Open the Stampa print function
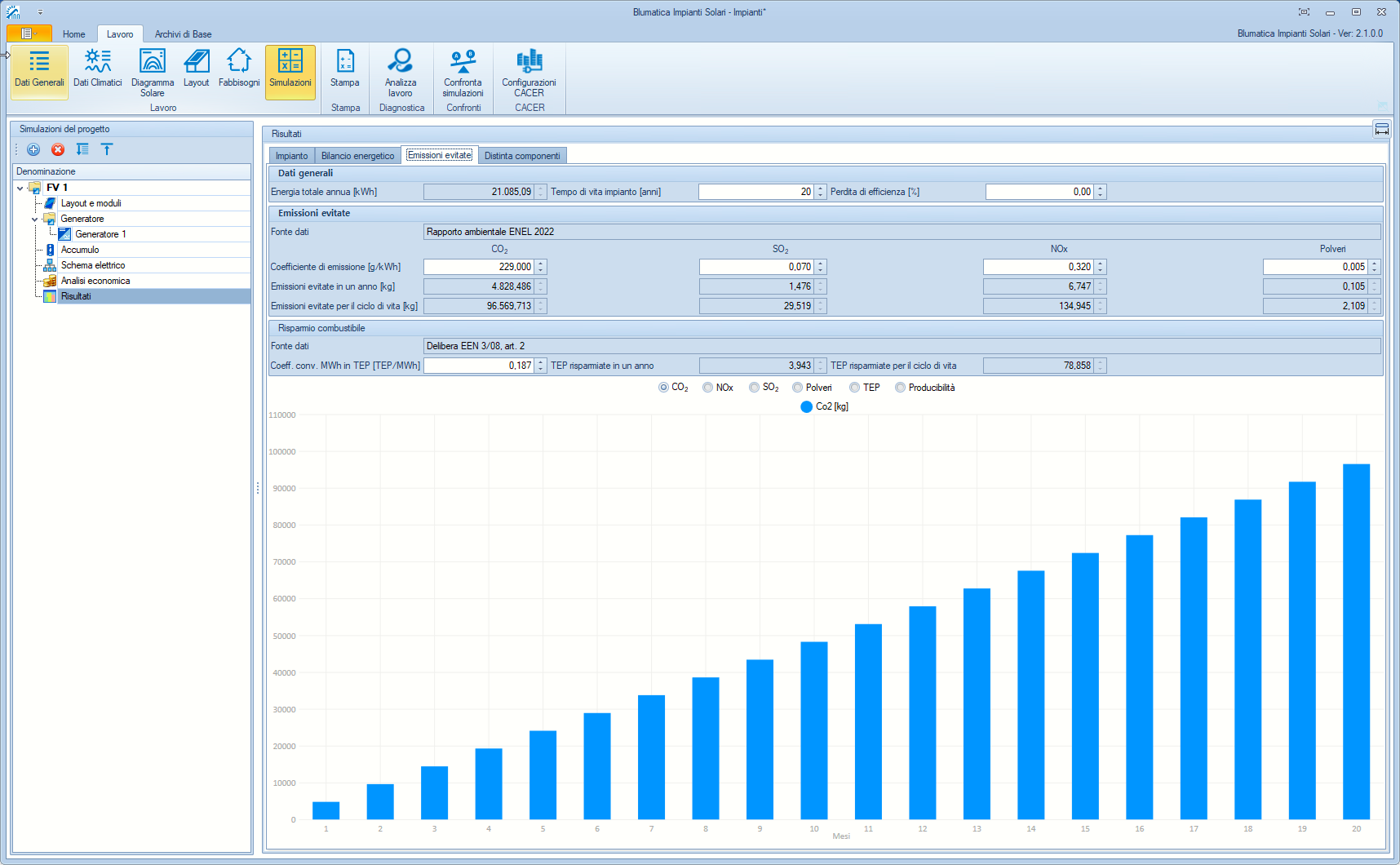 coord(345,69)
